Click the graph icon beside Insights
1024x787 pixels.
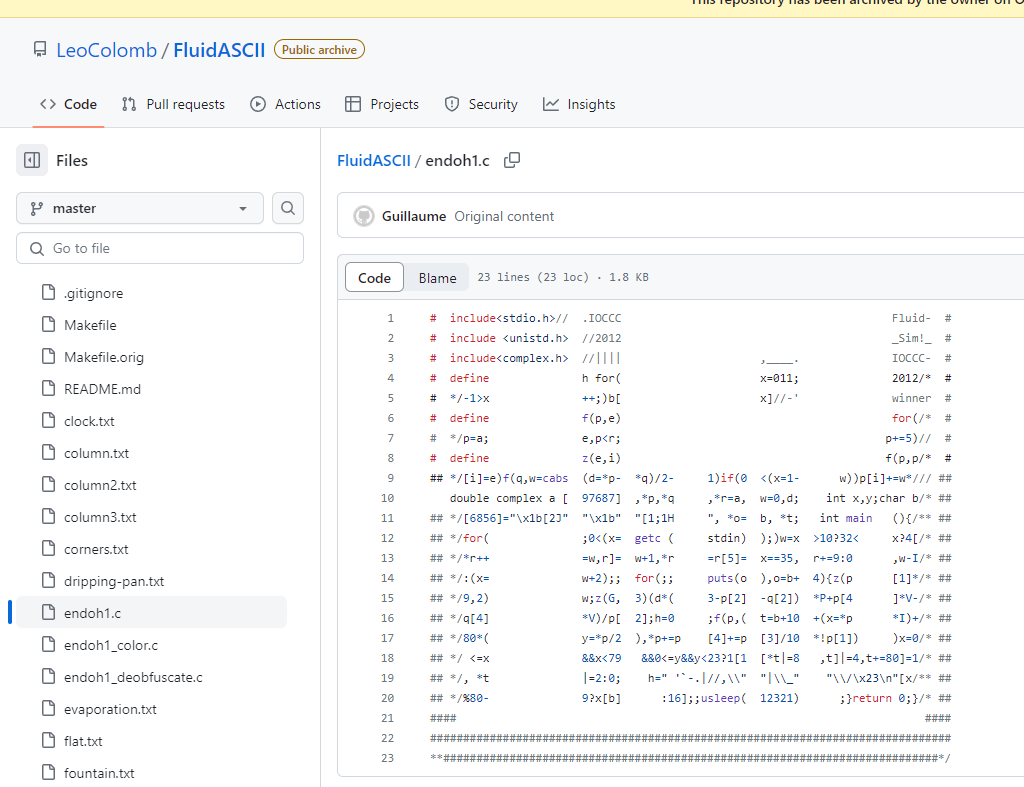pos(551,104)
